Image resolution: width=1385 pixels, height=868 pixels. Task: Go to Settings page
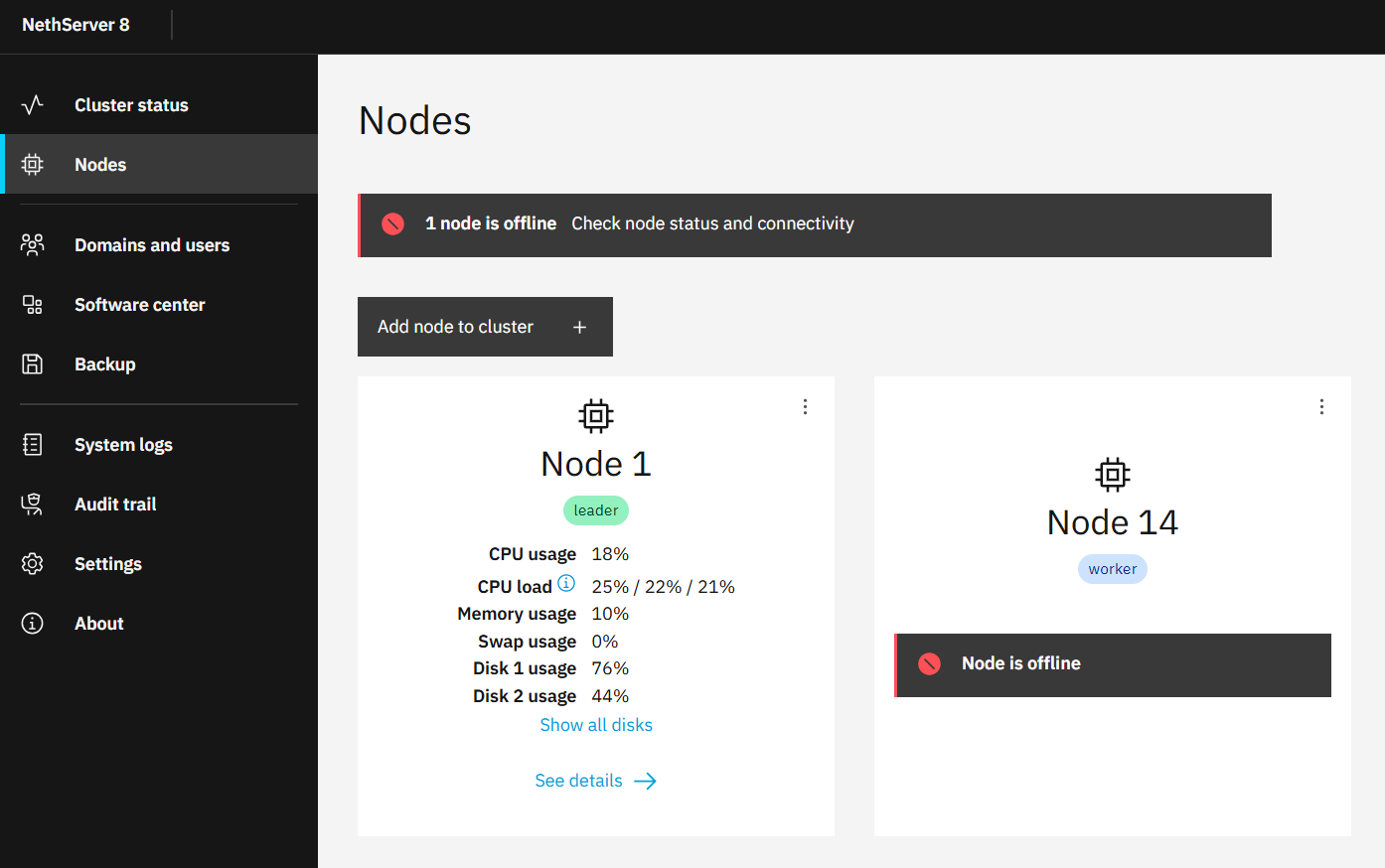(x=159, y=564)
